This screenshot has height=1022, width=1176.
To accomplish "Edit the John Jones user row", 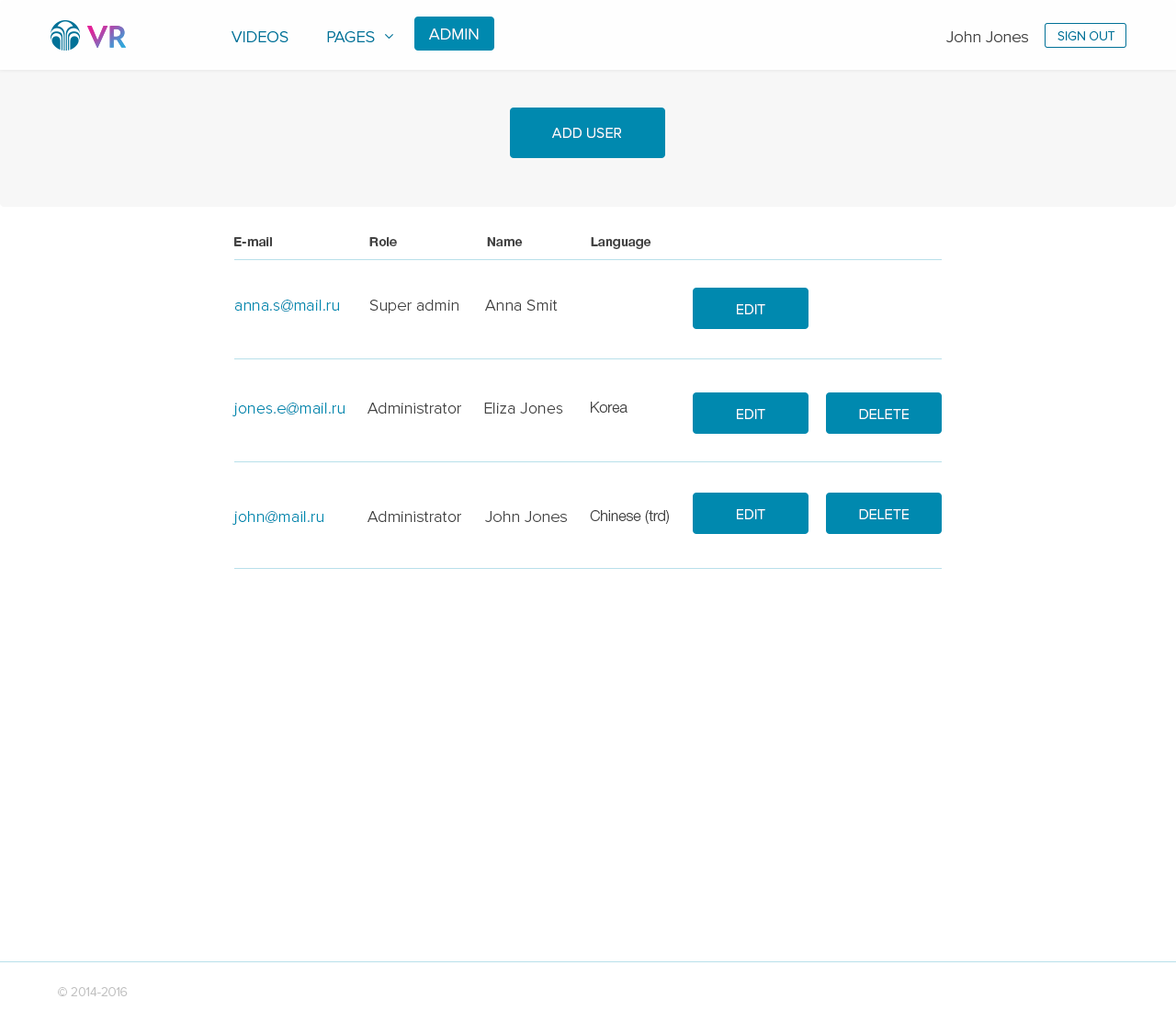I will [750, 514].
